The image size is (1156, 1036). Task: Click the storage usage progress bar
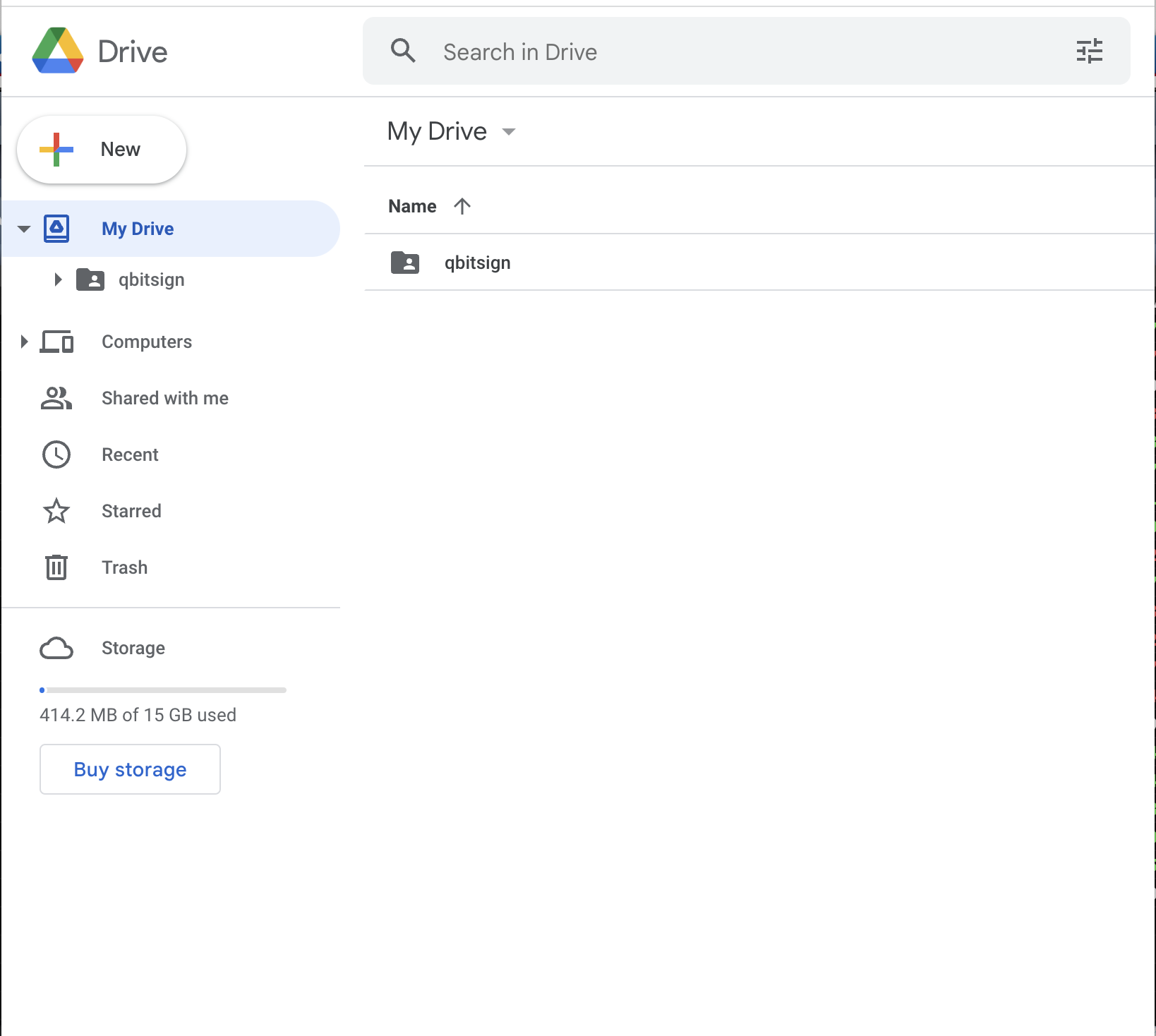pos(163,690)
